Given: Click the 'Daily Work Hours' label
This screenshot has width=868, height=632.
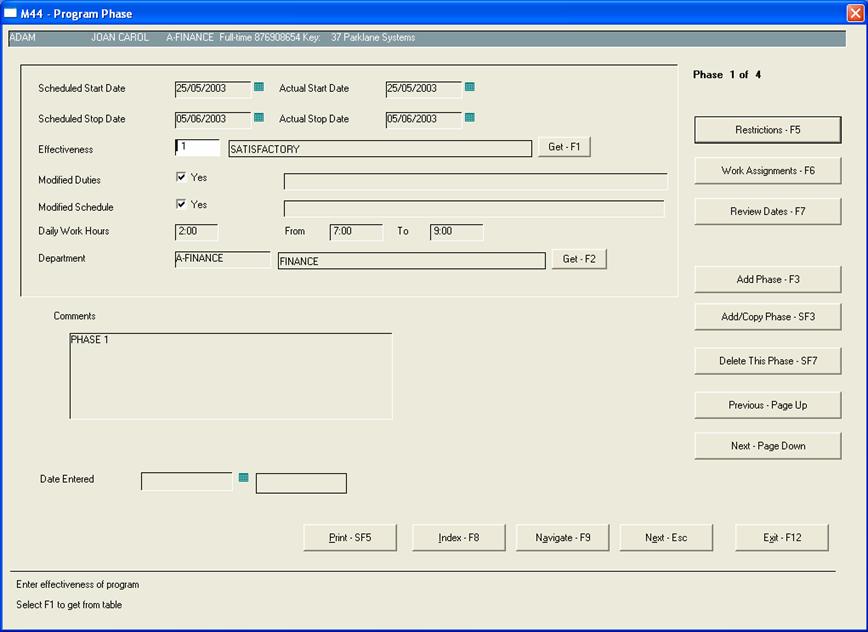Looking at the screenshot, I should click(74, 231).
